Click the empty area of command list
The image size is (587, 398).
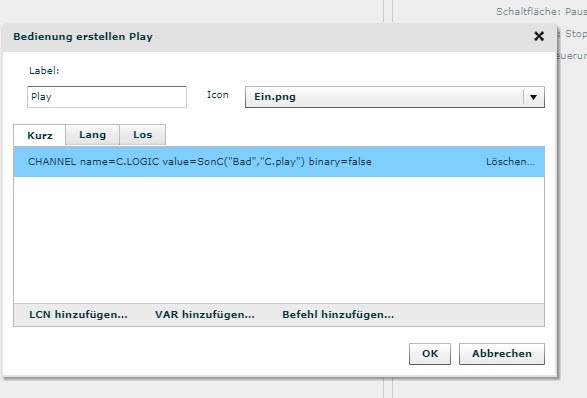pos(279,240)
